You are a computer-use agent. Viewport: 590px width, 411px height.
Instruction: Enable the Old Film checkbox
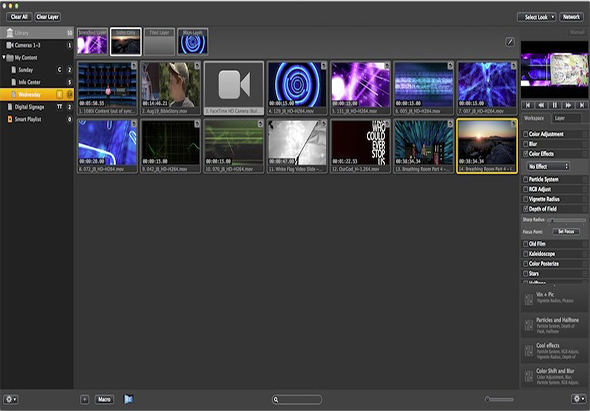(x=525, y=244)
